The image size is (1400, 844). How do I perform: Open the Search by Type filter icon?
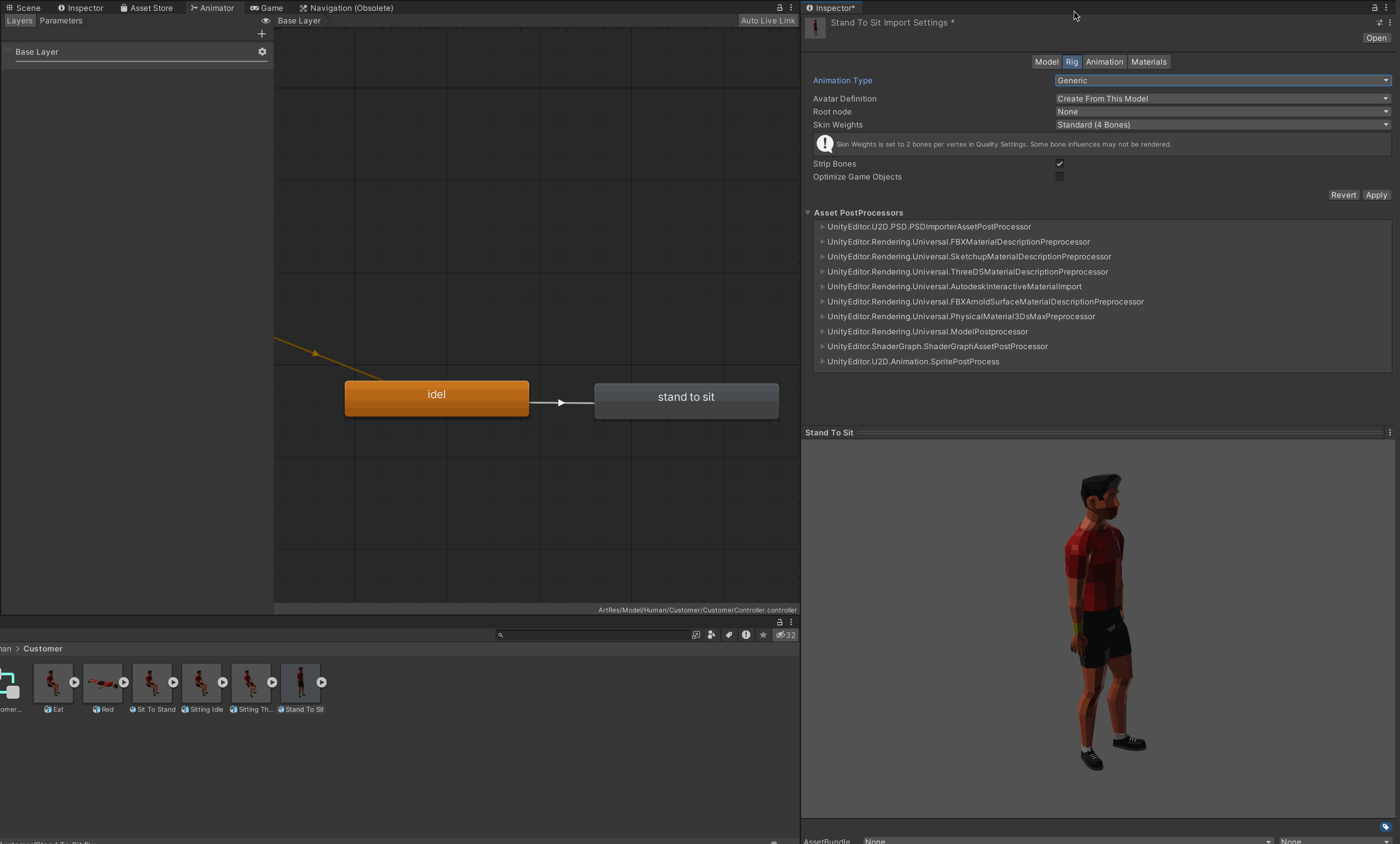coord(711,635)
